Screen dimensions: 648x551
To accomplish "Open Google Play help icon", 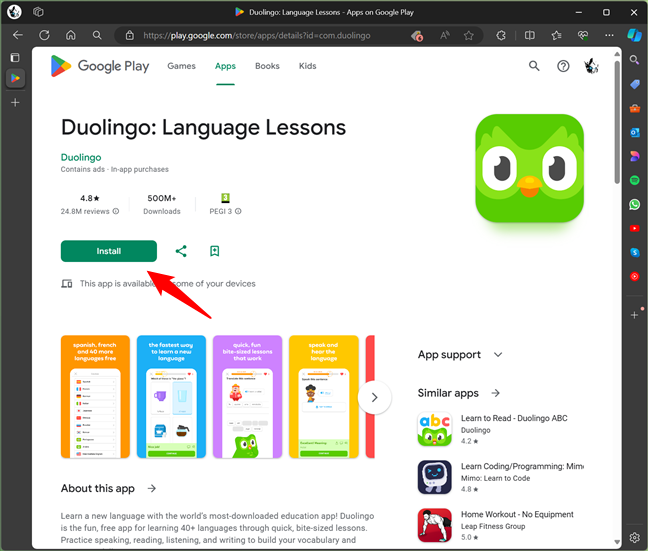I will 563,66.
